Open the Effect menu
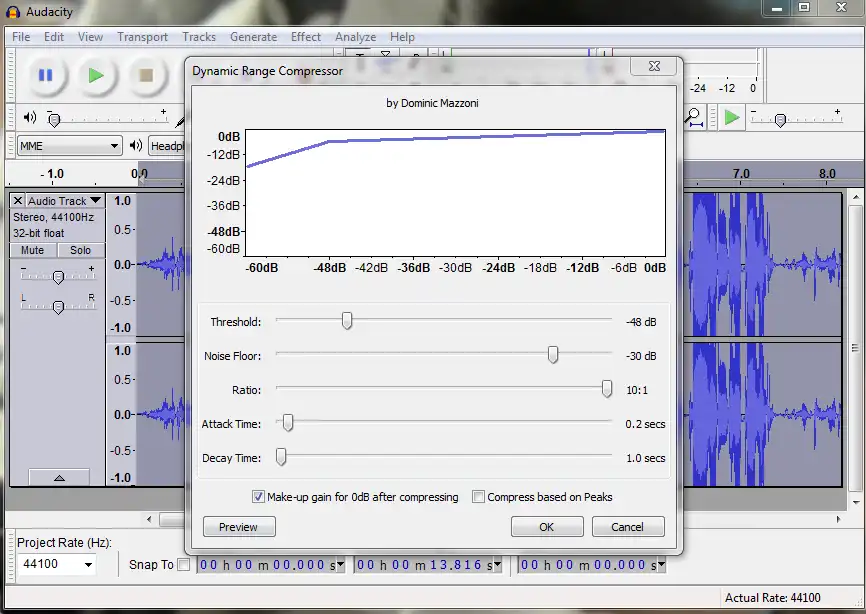Image resolution: width=866 pixels, height=614 pixels. 306,37
